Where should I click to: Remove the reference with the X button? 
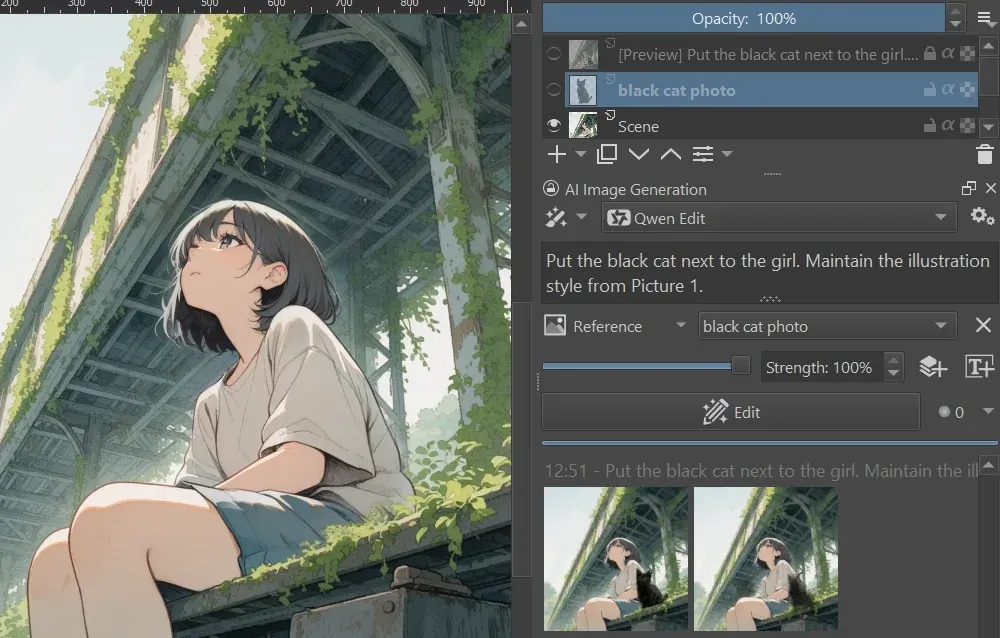(983, 325)
